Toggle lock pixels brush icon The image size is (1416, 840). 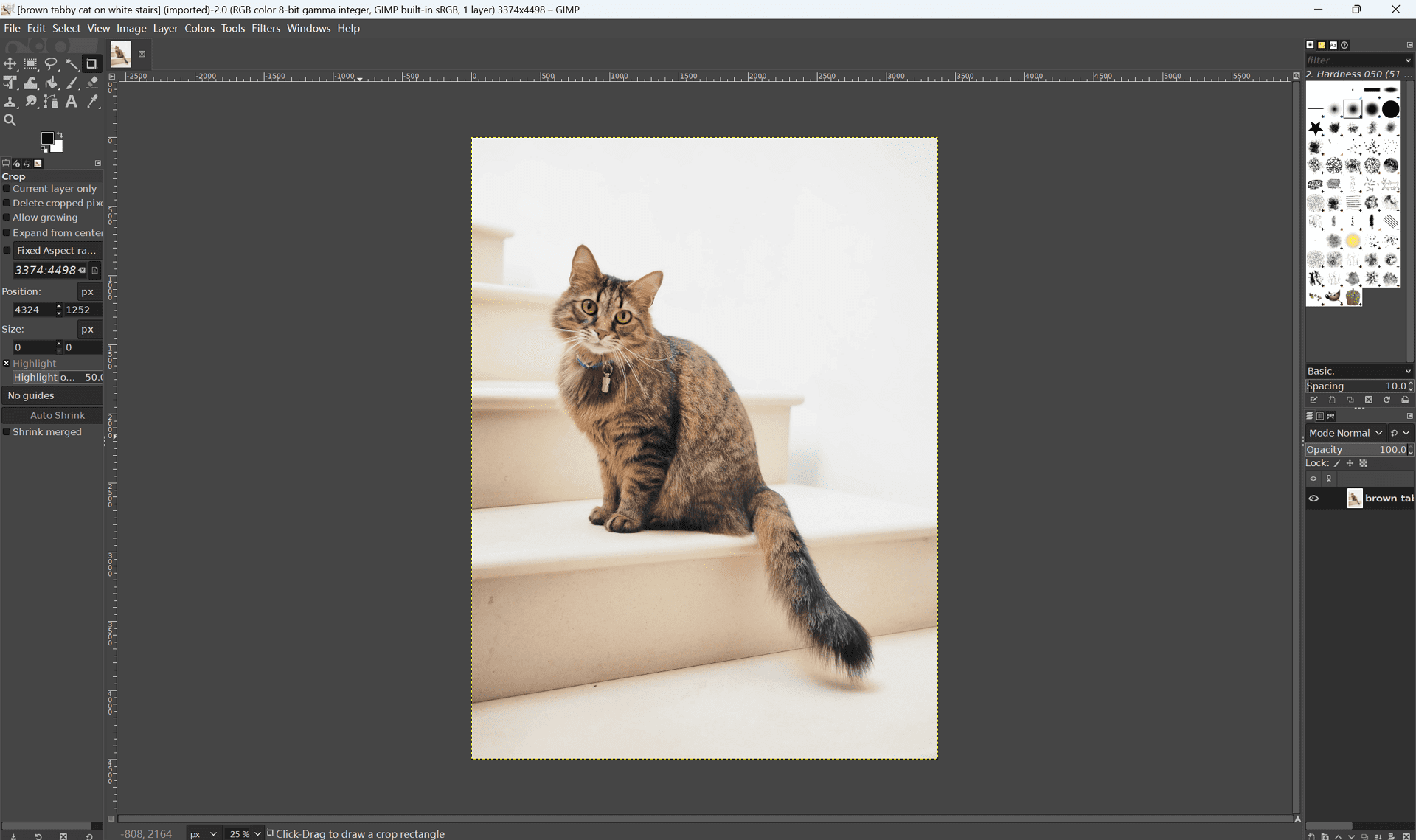tap(1337, 464)
